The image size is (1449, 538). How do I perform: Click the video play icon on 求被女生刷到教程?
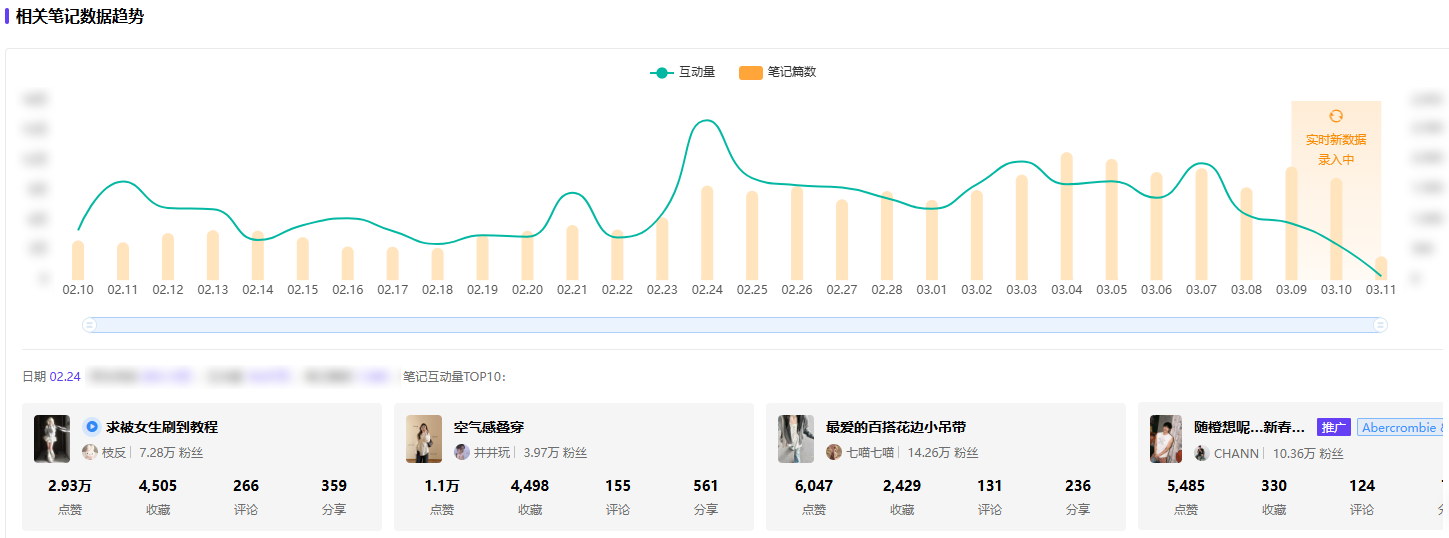(x=91, y=427)
